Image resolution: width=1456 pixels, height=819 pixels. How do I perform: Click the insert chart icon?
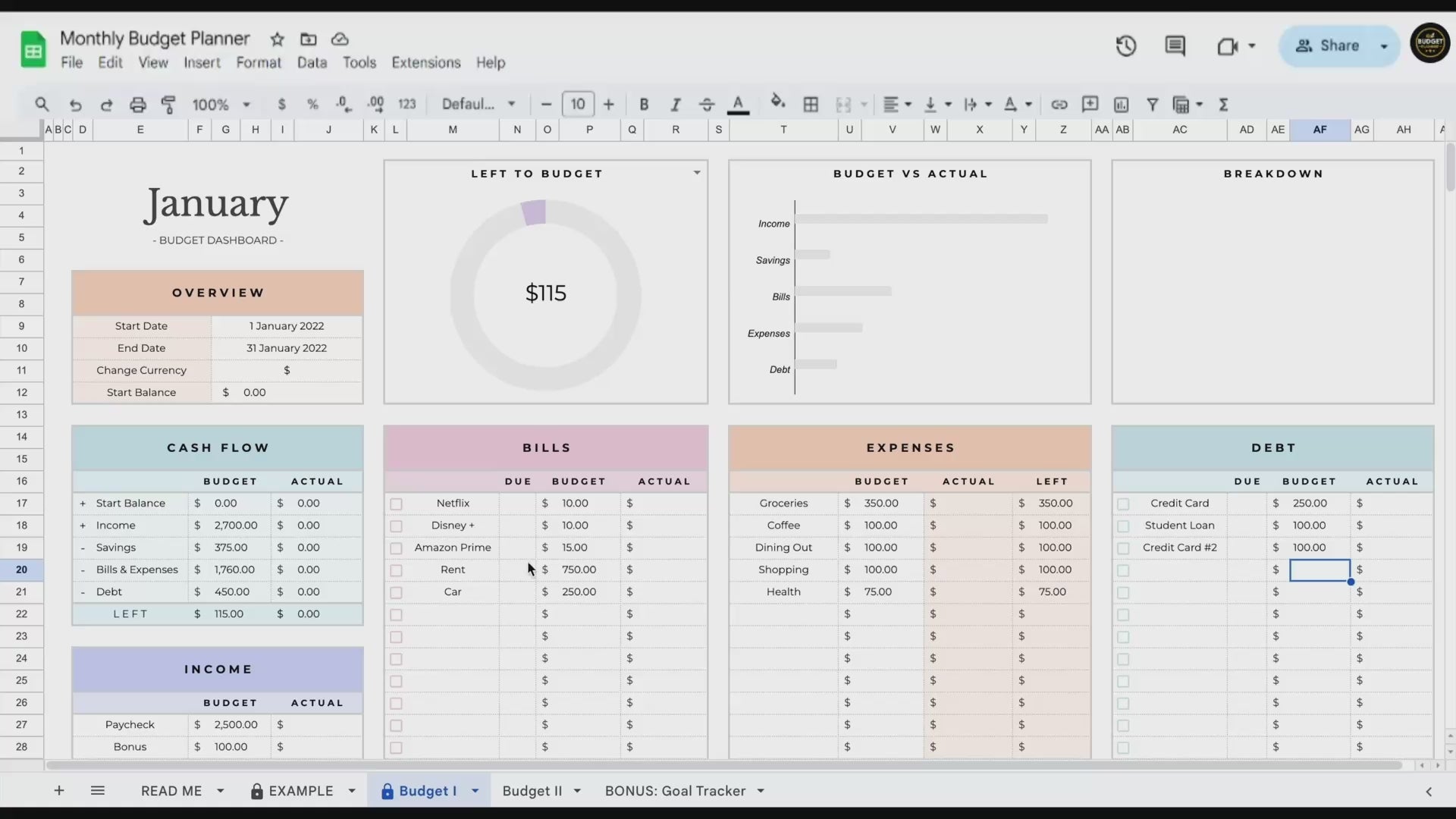(x=1121, y=105)
